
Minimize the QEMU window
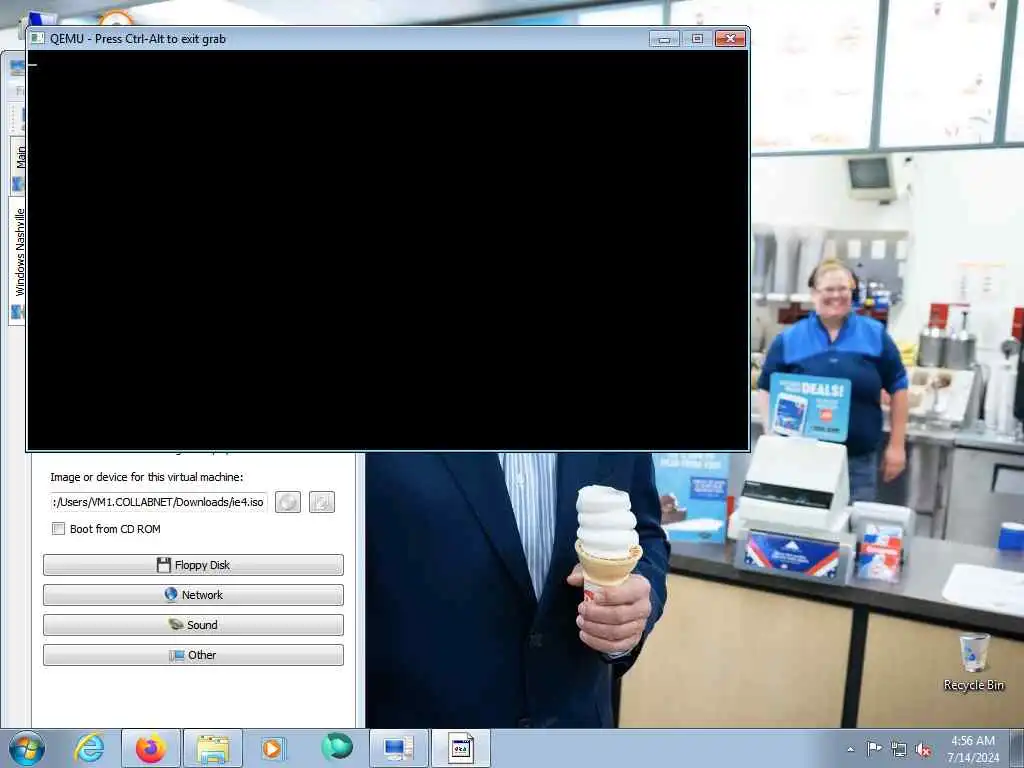click(x=664, y=39)
